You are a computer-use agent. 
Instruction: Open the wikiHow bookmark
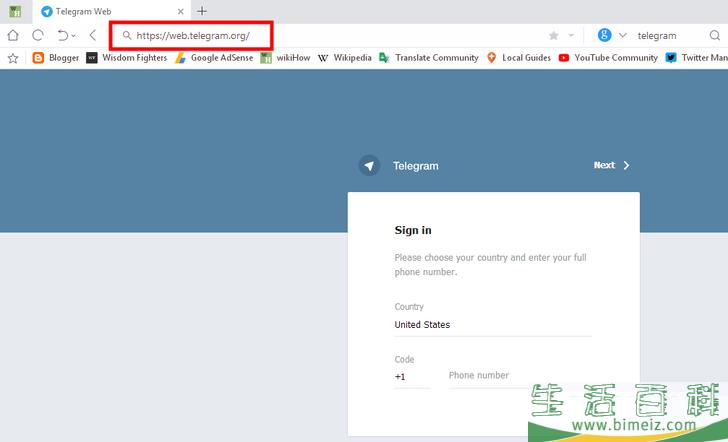pos(285,58)
